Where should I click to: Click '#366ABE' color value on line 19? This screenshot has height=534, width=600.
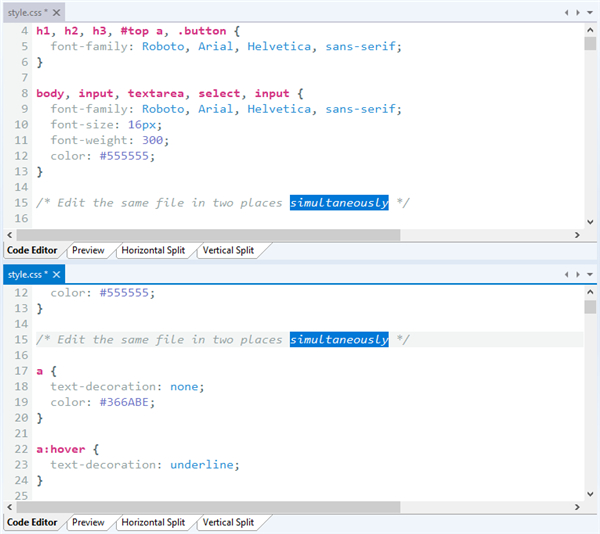[x=124, y=402]
